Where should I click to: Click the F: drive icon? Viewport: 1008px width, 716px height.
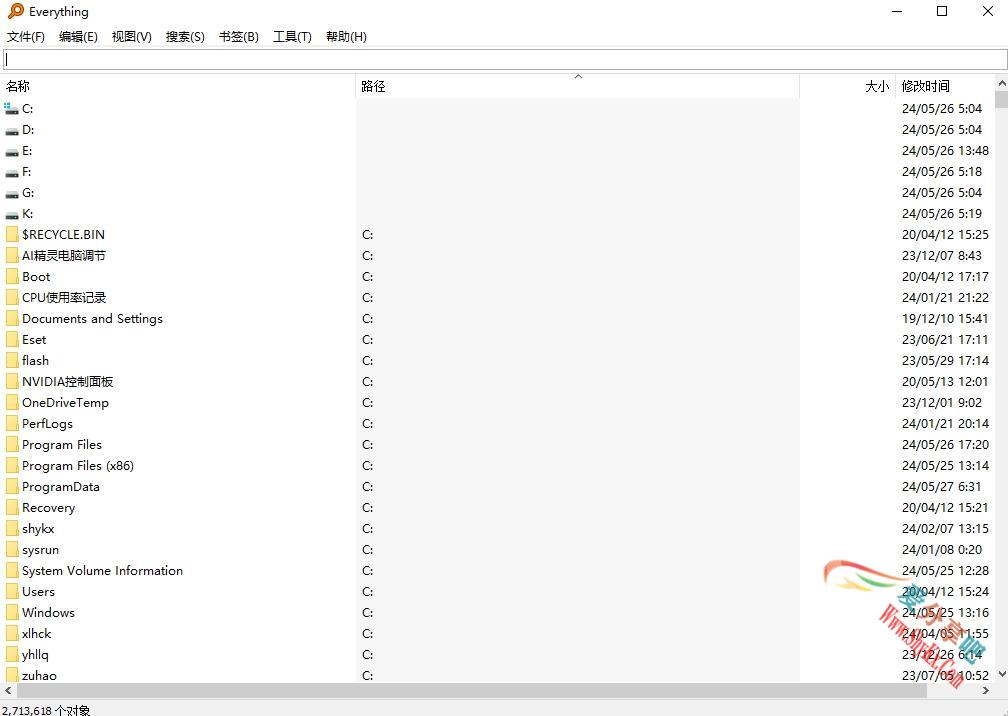[12, 172]
